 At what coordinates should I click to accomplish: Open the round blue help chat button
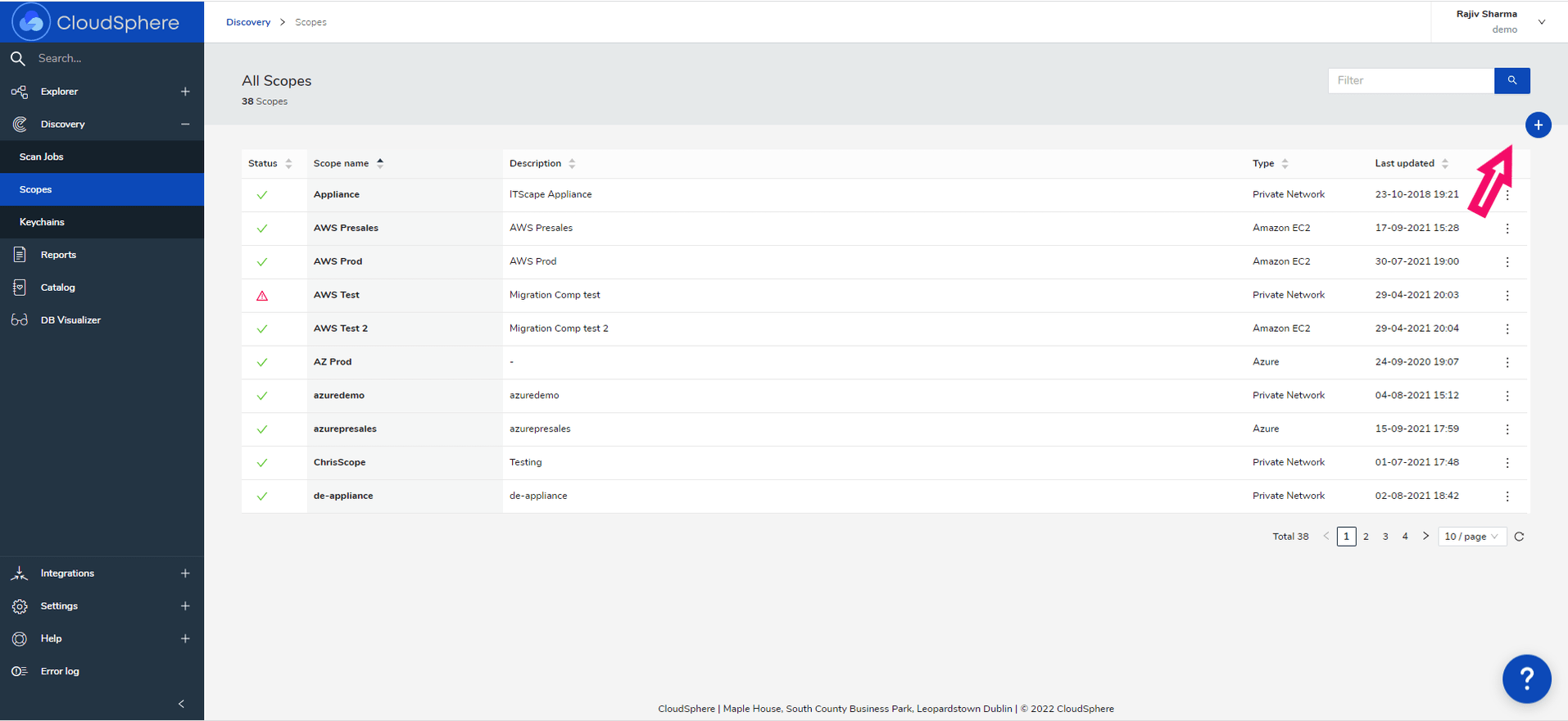[1527, 679]
